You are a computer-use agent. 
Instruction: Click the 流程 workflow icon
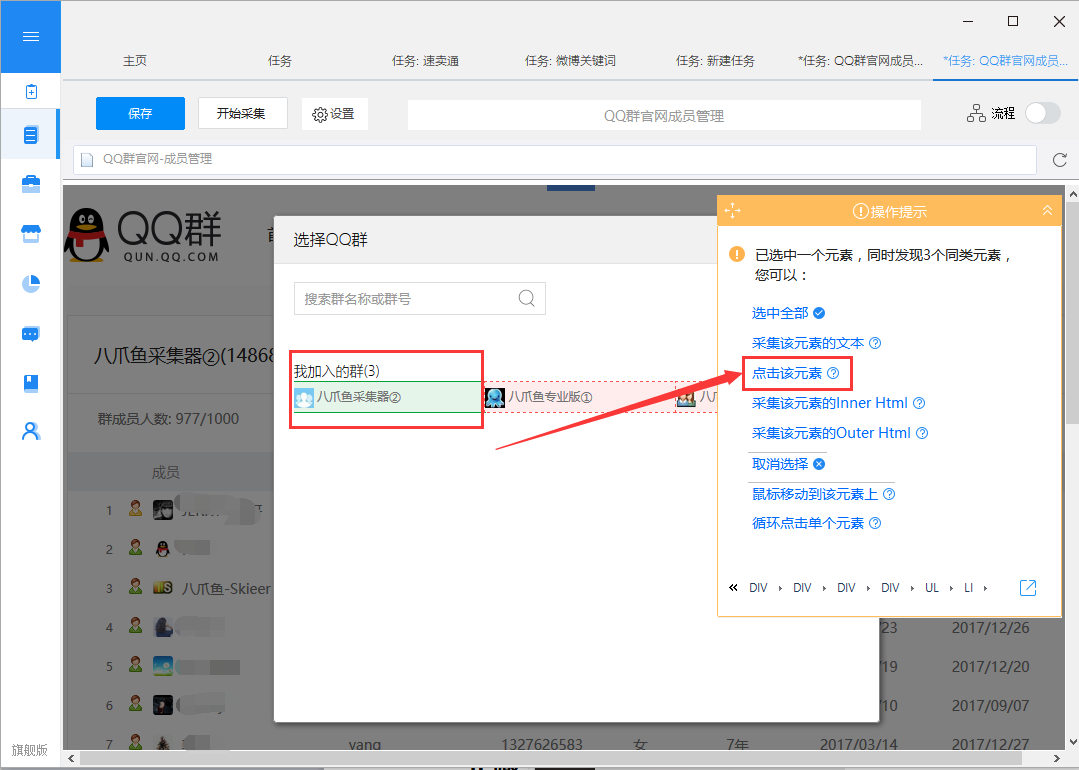tap(976, 114)
